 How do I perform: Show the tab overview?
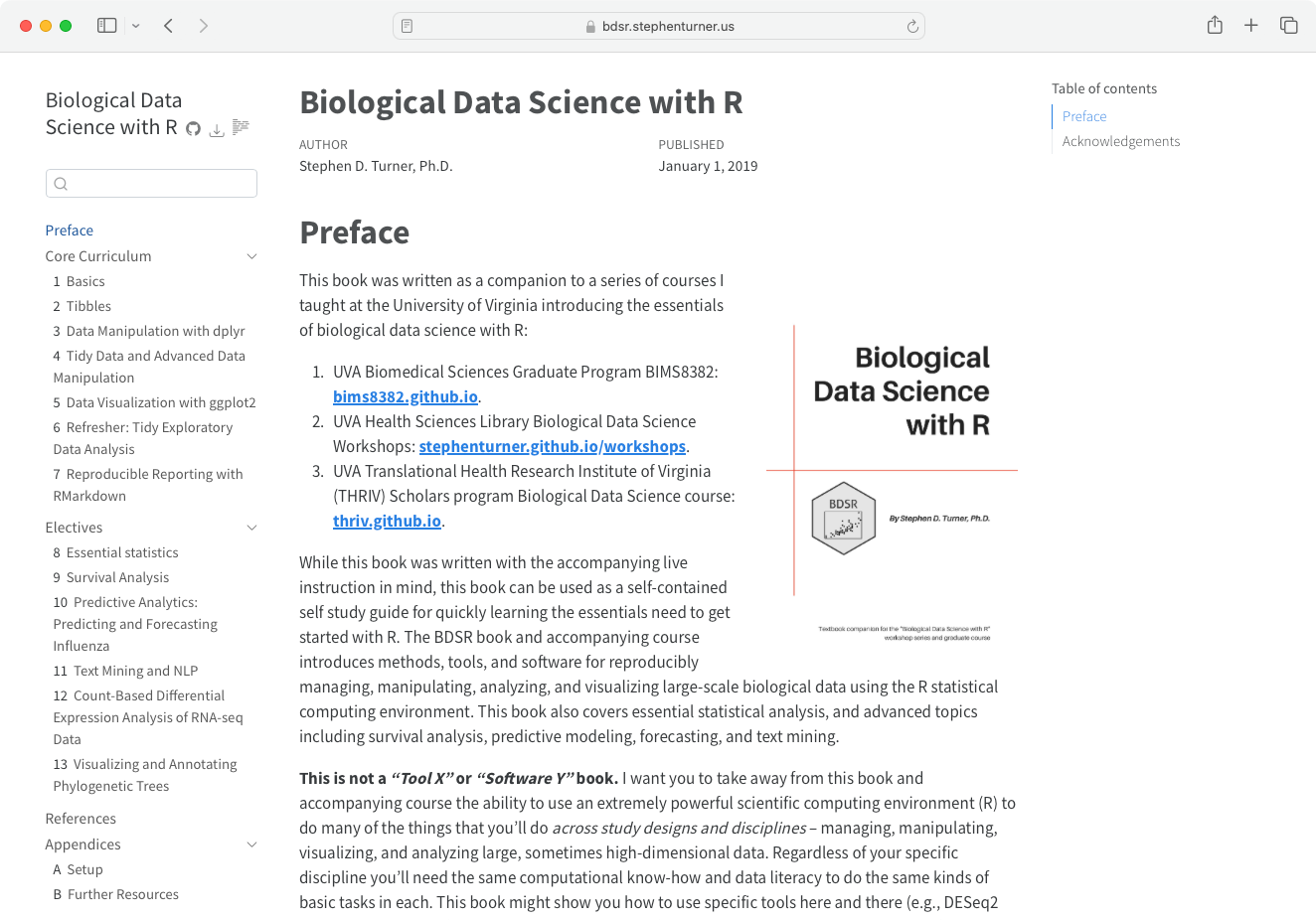tap(1289, 26)
